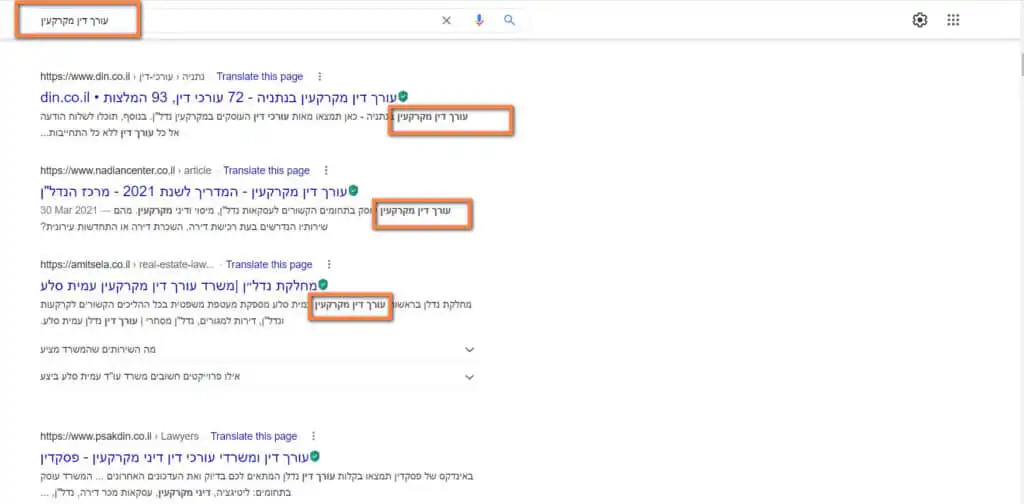Open three-dot menu for amitsela result
The image size is (1024, 504).
click(329, 265)
